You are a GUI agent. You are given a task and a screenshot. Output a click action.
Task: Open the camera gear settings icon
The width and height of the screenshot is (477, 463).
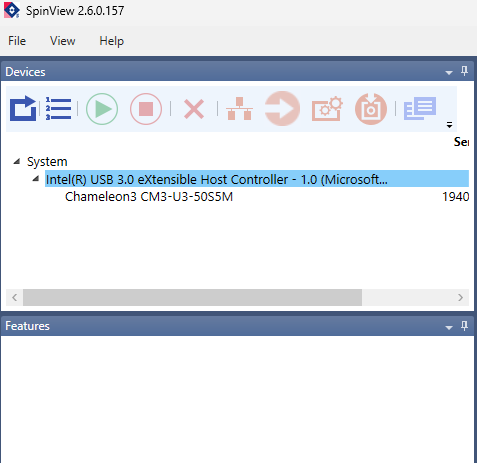[327, 109]
